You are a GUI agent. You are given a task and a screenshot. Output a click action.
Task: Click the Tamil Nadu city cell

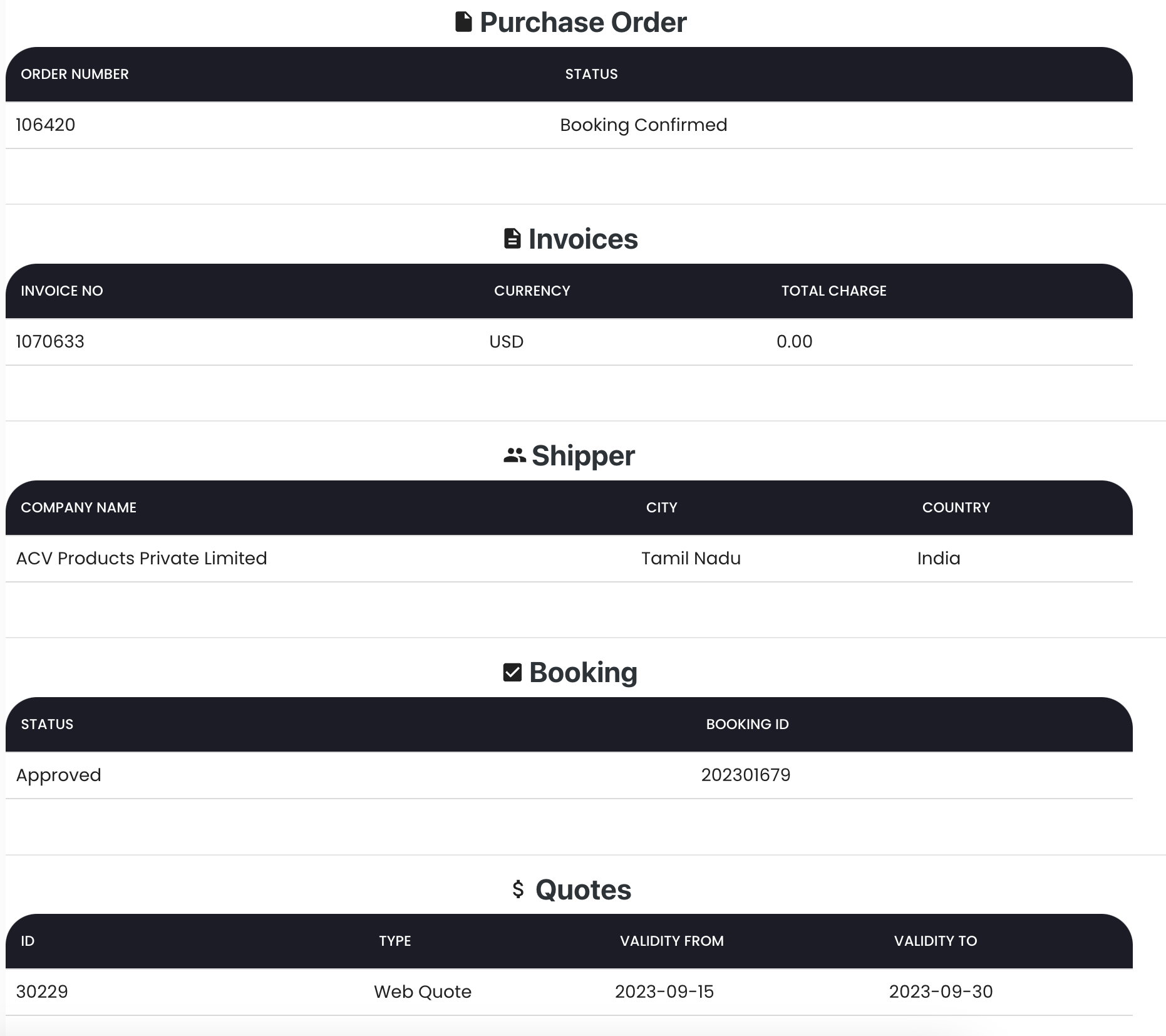coord(691,559)
